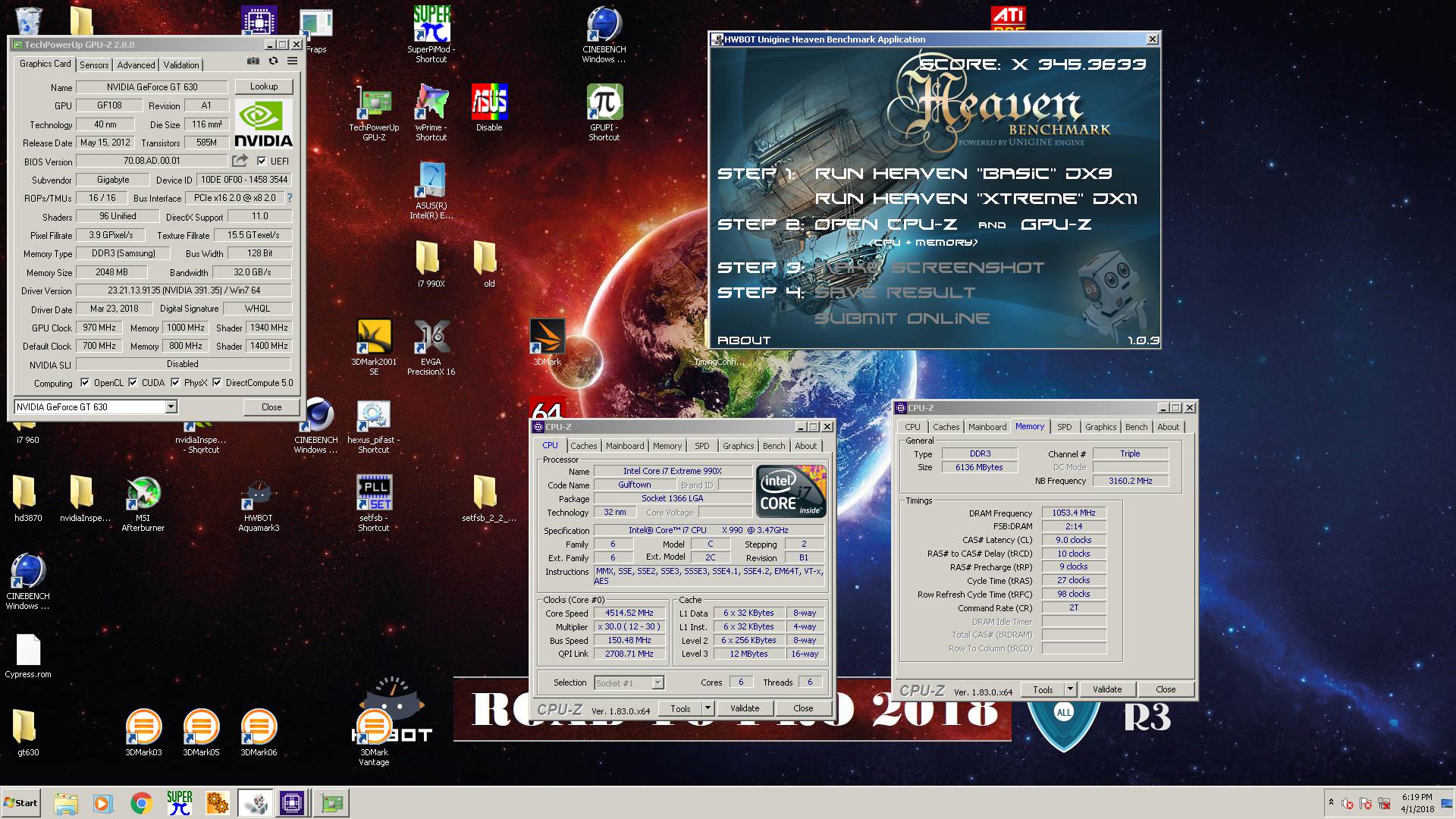Screen dimensions: 1456x819
Task: Click CPU-Z taskbar button
Action: pos(292,803)
